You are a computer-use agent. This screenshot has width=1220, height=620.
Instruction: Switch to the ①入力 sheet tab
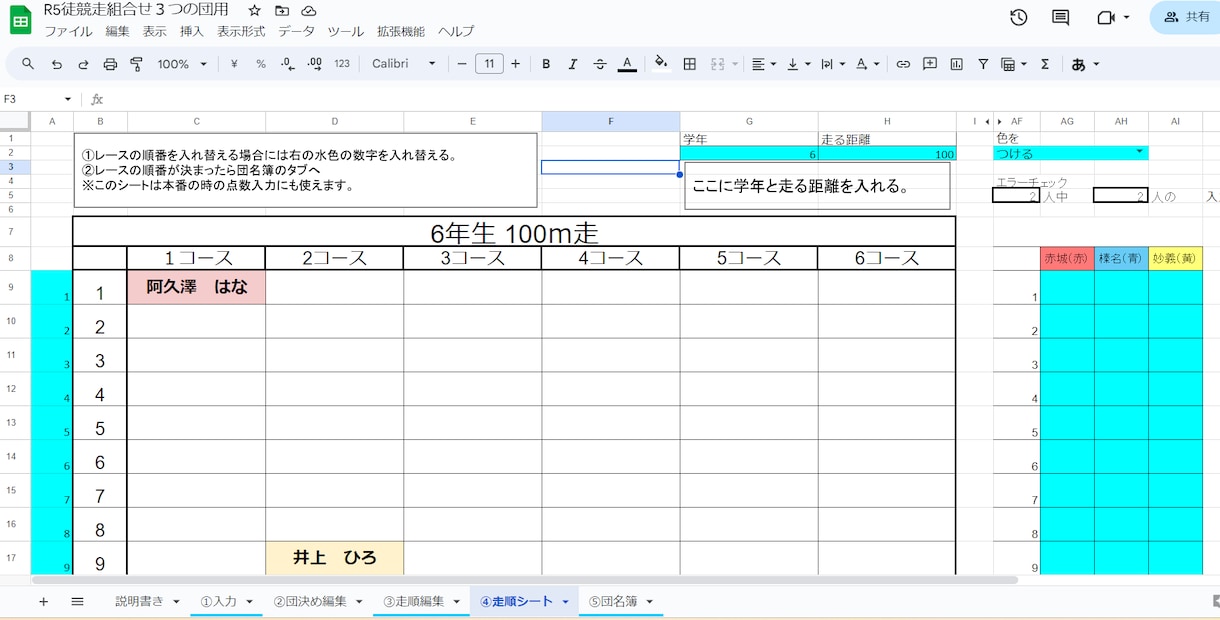pyautogui.click(x=227, y=601)
